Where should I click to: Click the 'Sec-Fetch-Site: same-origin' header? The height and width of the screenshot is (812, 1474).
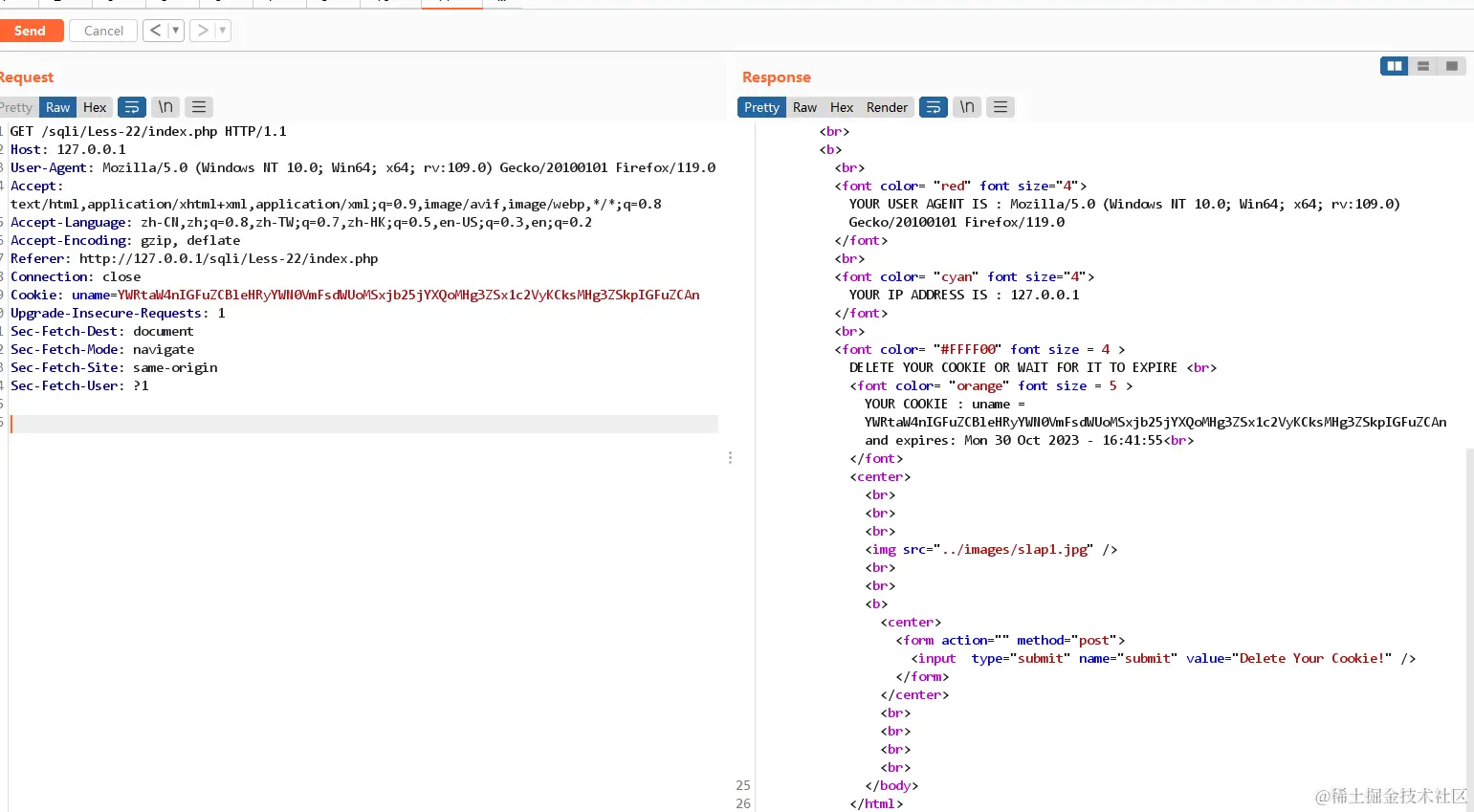point(114,367)
